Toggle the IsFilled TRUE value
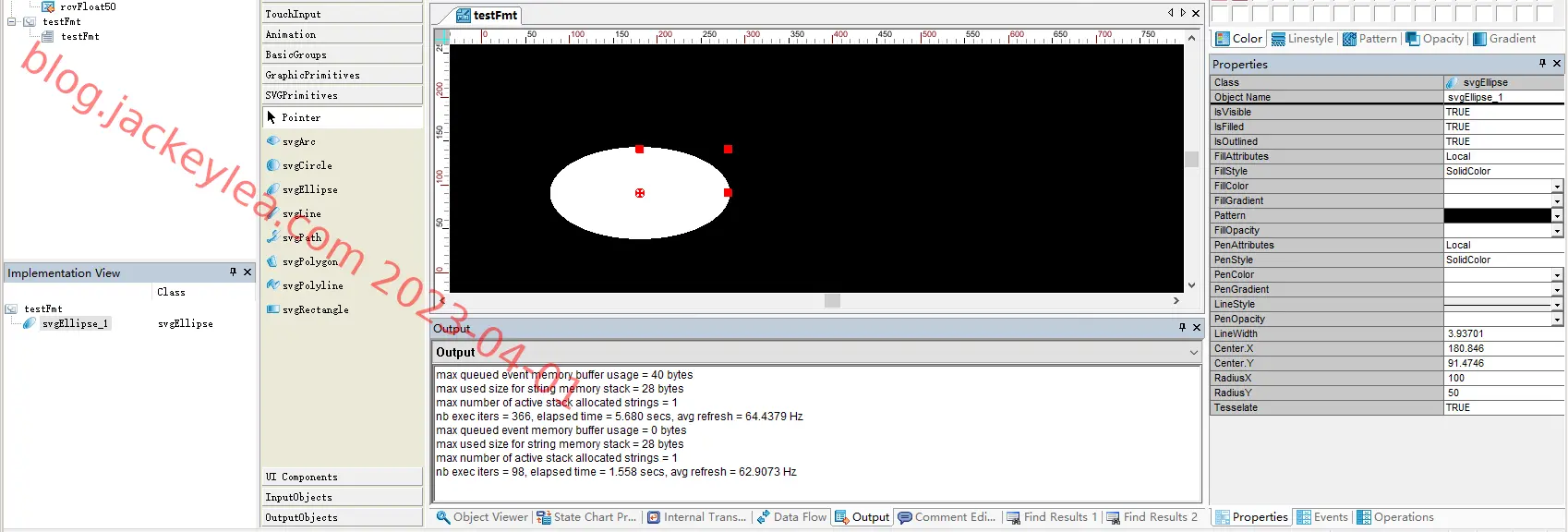 pos(1503,127)
